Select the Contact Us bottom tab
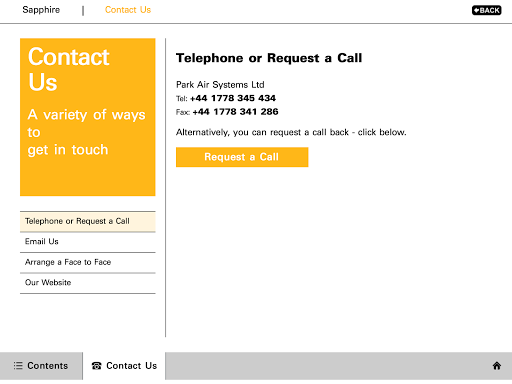The image size is (512, 384). point(124,366)
